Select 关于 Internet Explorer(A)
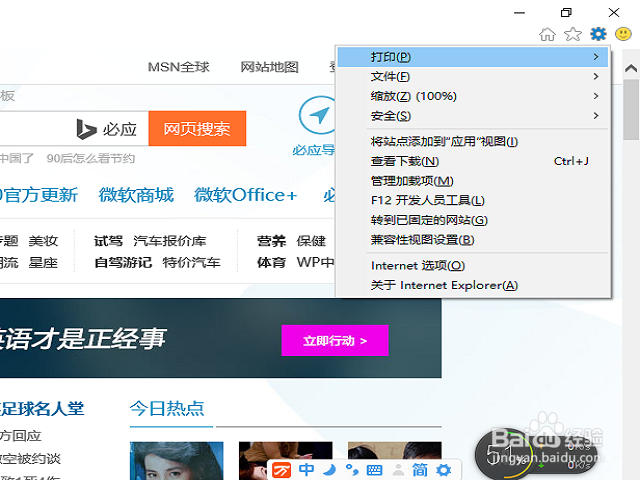This screenshot has width=640, height=480. click(473, 285)
